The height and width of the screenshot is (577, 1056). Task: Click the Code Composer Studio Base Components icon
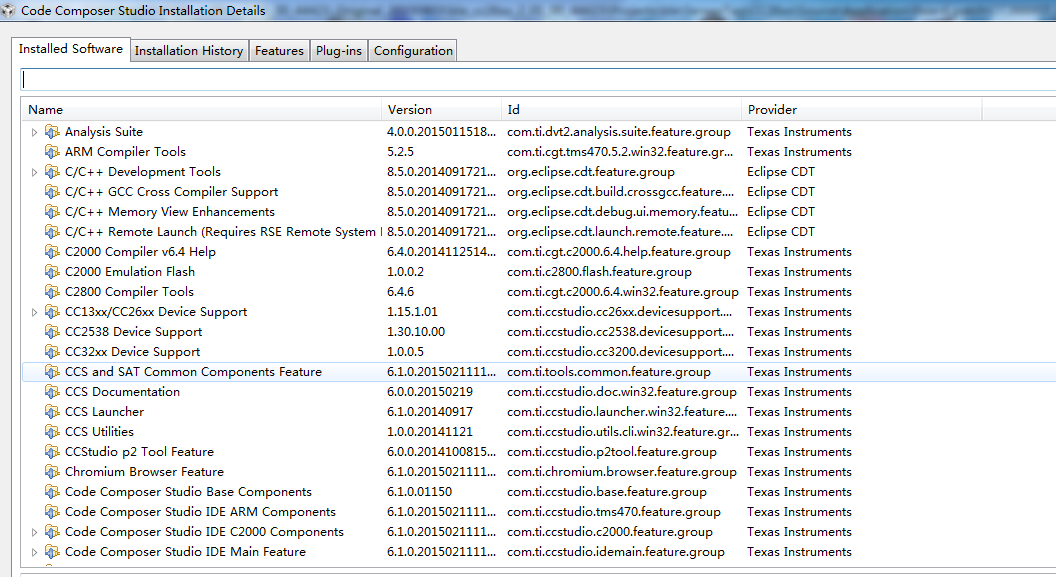coord(53,491)
